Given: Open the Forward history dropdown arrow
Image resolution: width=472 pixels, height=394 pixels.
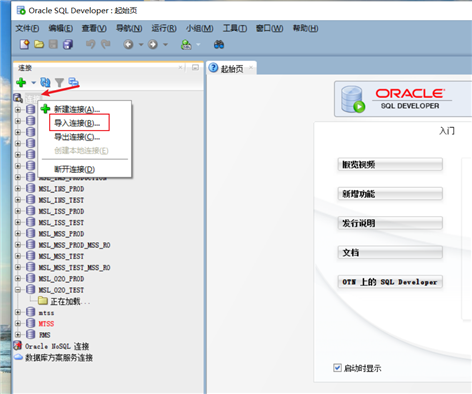Looking at the screenshot, I should [x=165, y=44].
